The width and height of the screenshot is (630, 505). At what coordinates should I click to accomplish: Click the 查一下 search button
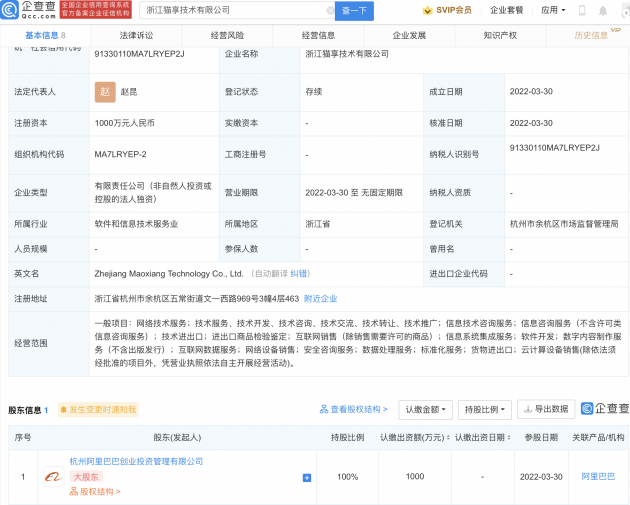coord(354,11)
